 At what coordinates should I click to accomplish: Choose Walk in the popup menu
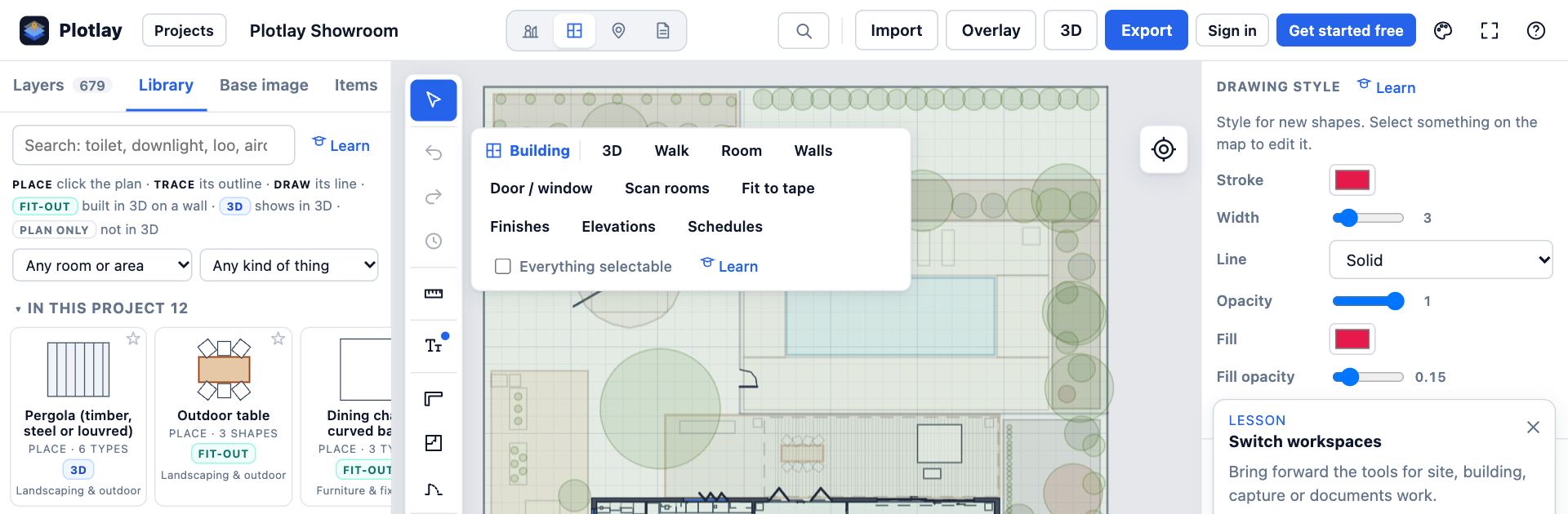click(x=671, y=151)
